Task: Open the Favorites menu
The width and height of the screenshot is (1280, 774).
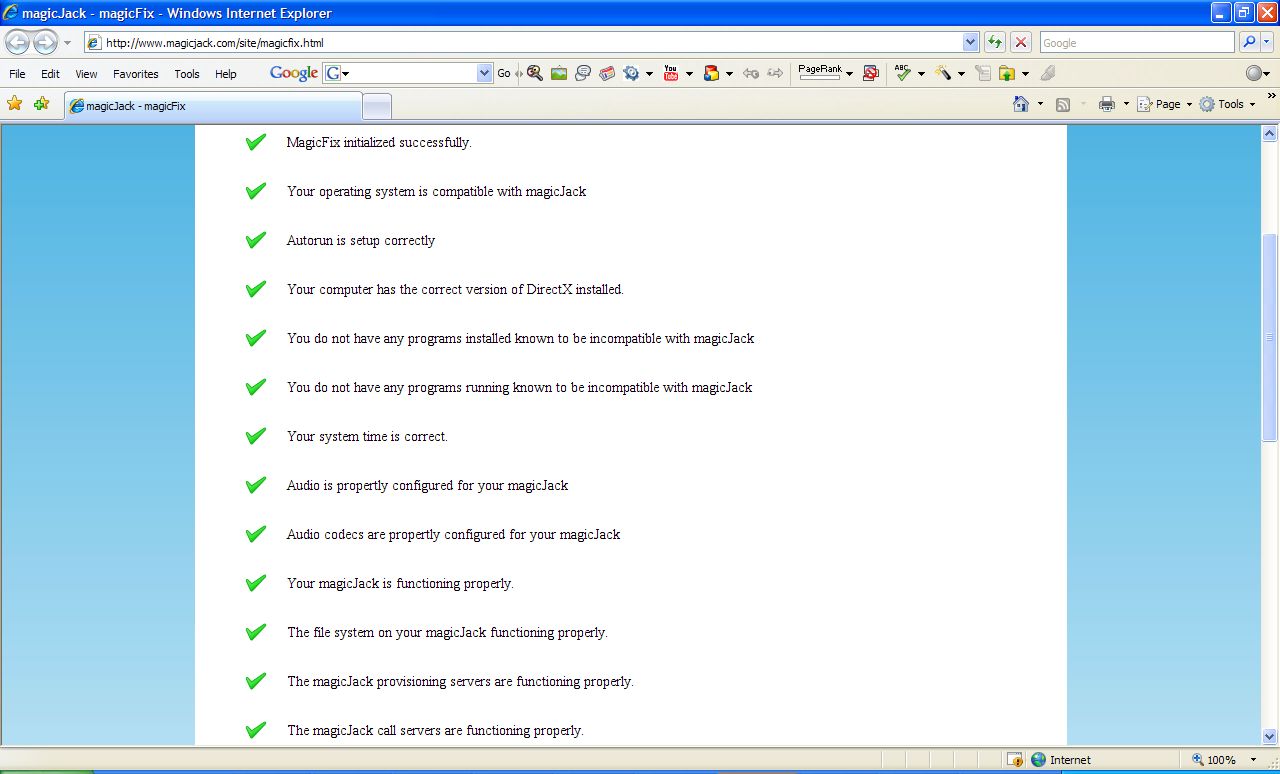Action: [136, 74]
